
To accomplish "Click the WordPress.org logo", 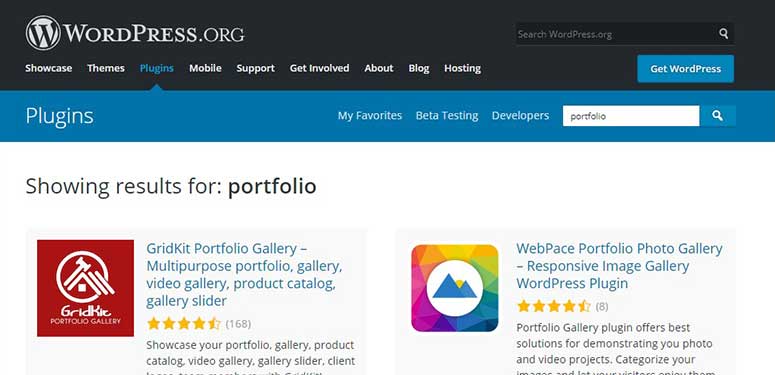I will (135, 33).
